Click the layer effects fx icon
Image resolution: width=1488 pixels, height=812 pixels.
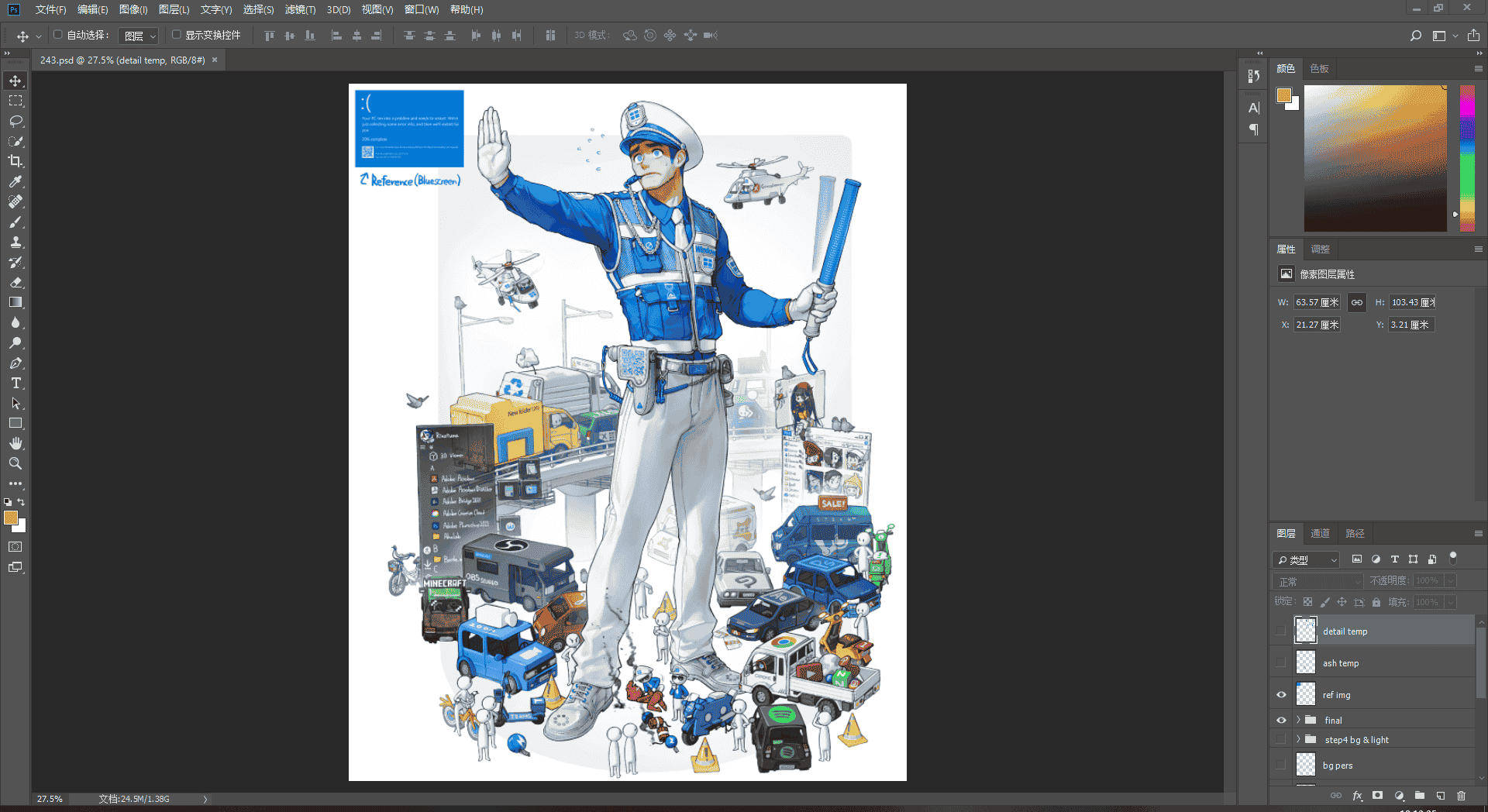(1357, 796)
